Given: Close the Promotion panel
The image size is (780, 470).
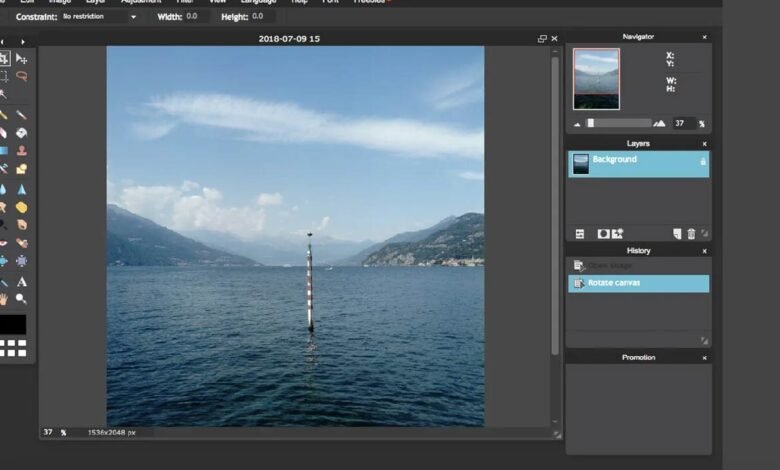Looking at the screenshot, I should (x=704, y=357).
